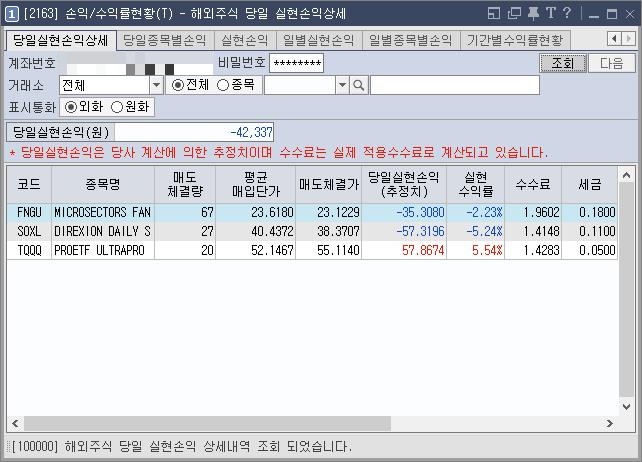Switch to 기간별수익률현황 tab
642x462 pixels.
pyautogui.click(x=515, y=40)
